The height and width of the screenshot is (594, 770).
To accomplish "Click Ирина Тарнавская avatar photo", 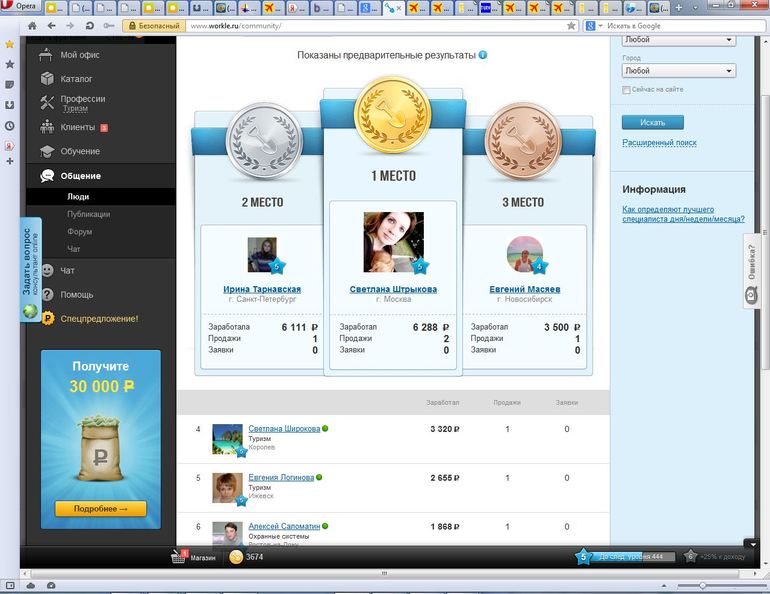I will [263, 255].
